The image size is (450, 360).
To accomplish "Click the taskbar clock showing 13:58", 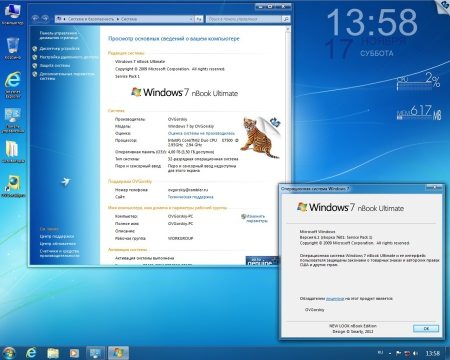I will [433, 353].
